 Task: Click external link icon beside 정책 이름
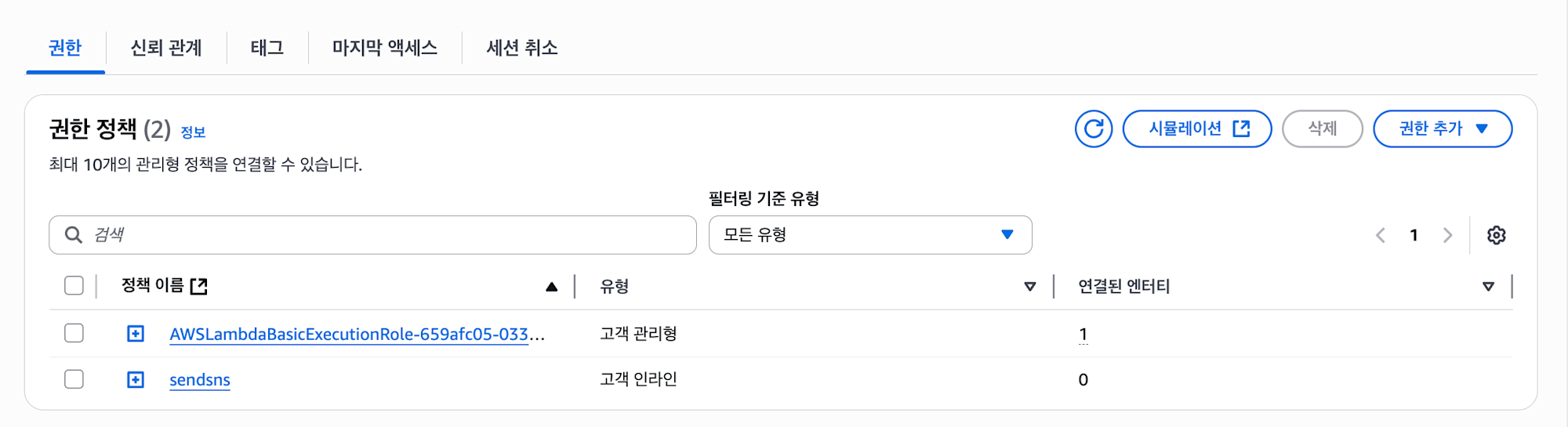[x=199, y=286]
